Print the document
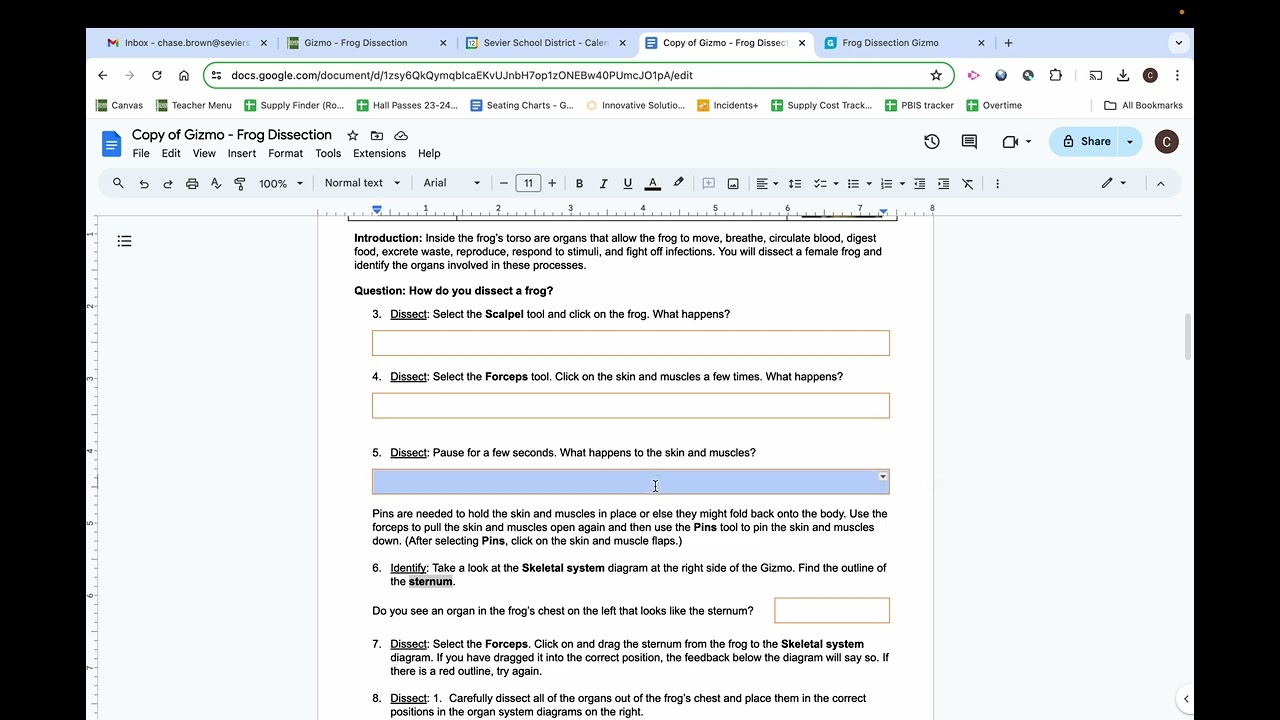The image size is (1280, 720). click(192, 183)
